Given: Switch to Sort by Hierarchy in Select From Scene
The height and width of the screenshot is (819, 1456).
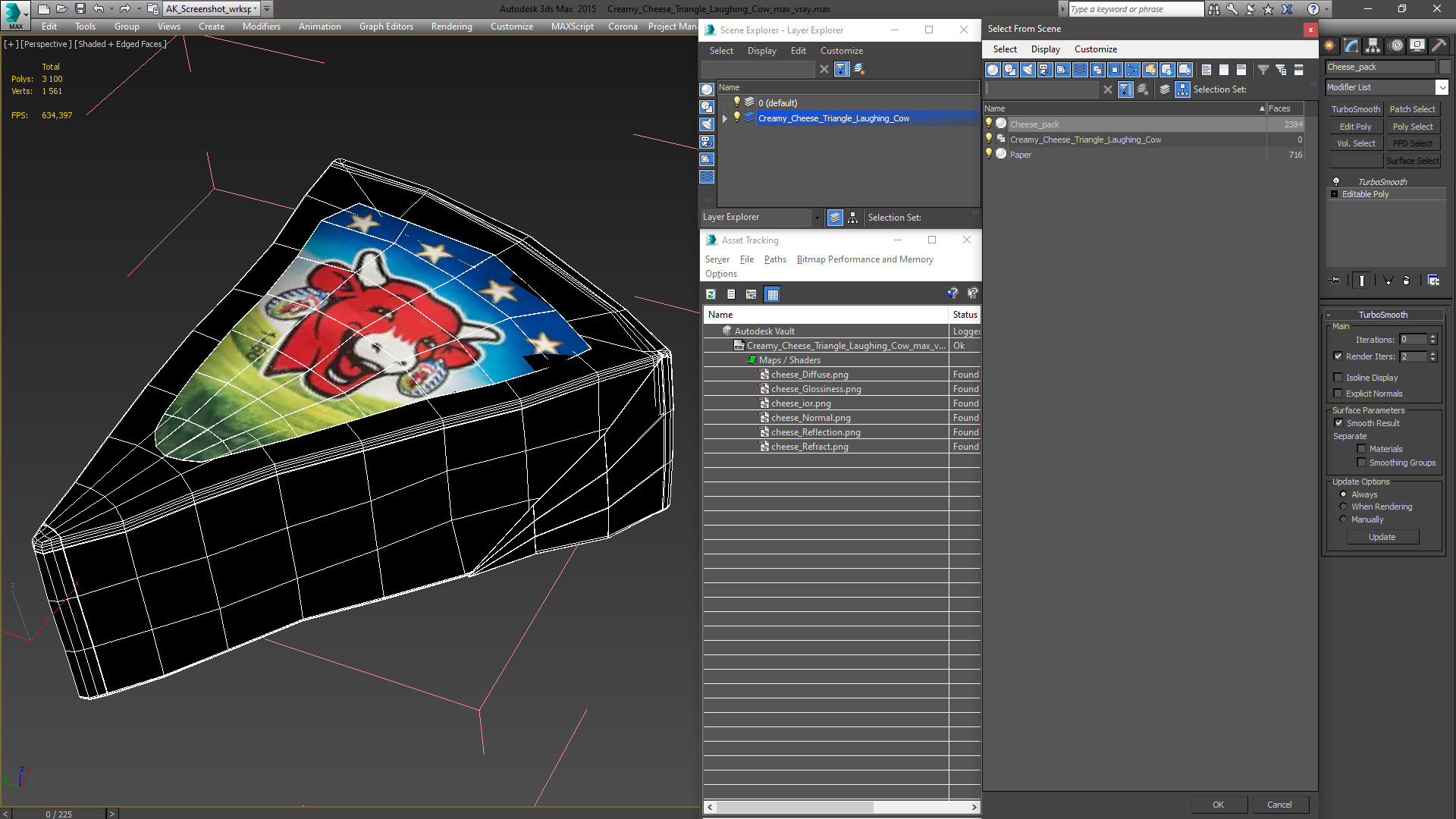Looking at the screenshot, I should 1183,89.
